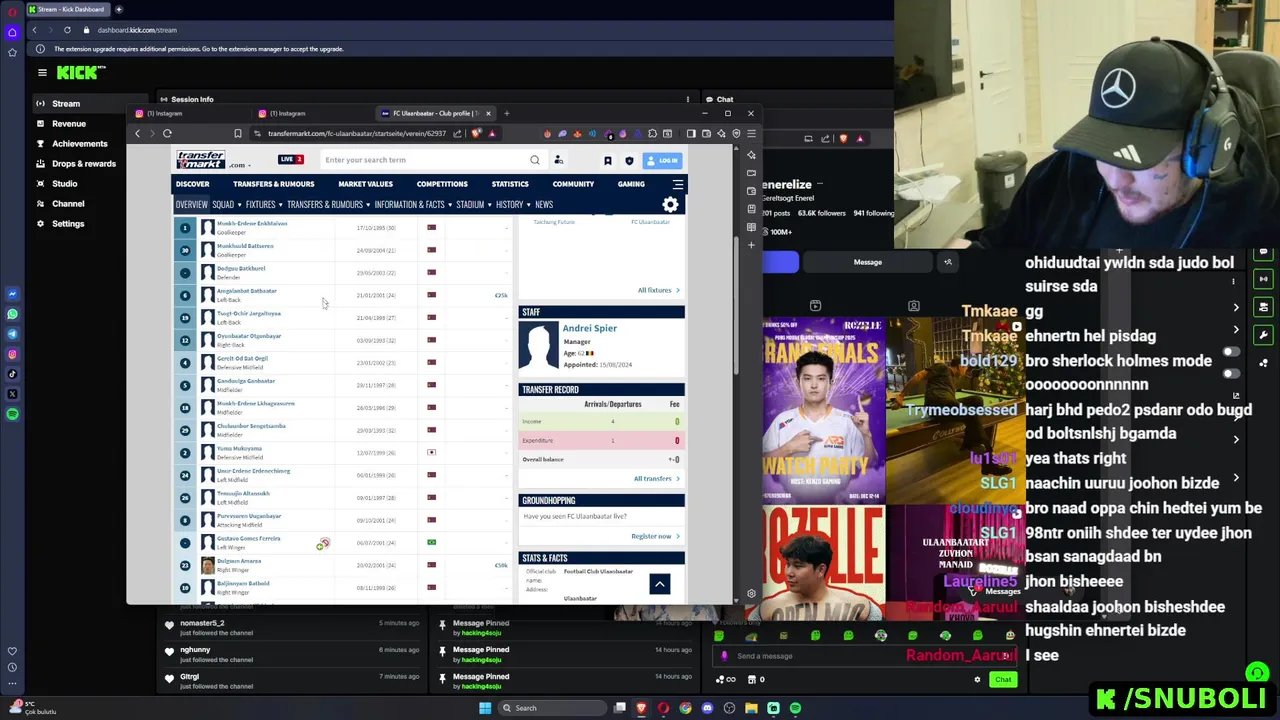Open the NEWS sub-tab
This screenshot has width=1280, height=720.
click(544, 205)
